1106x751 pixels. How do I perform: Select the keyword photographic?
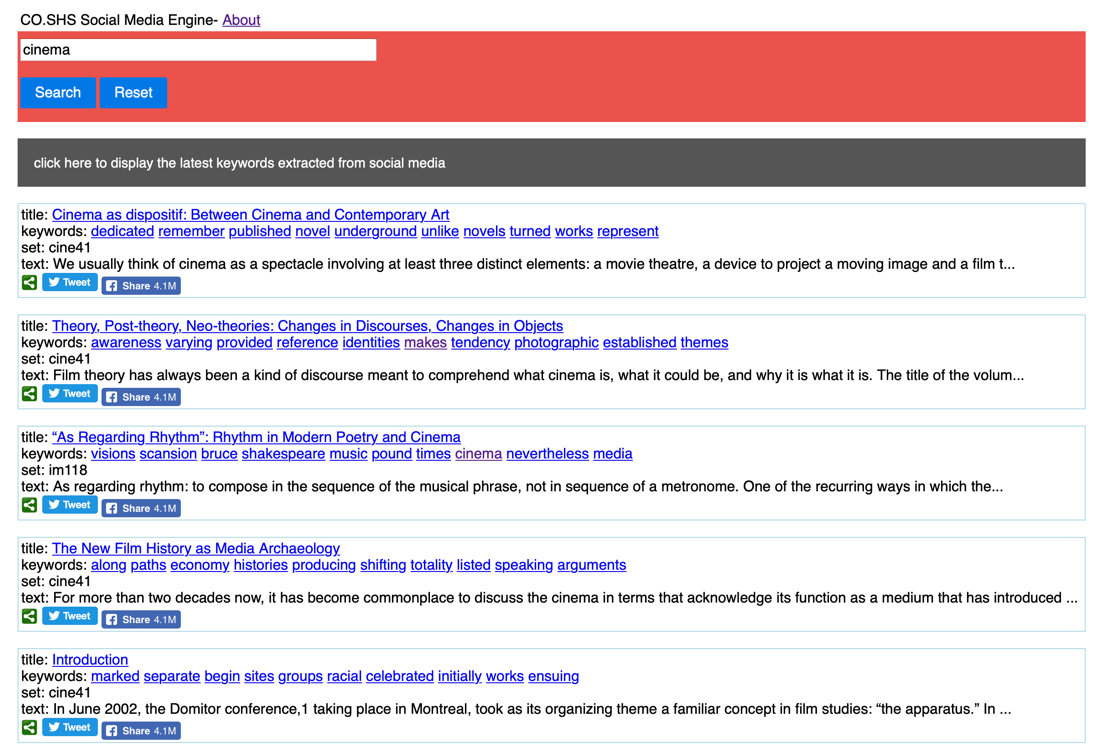(x=557, y=343)
